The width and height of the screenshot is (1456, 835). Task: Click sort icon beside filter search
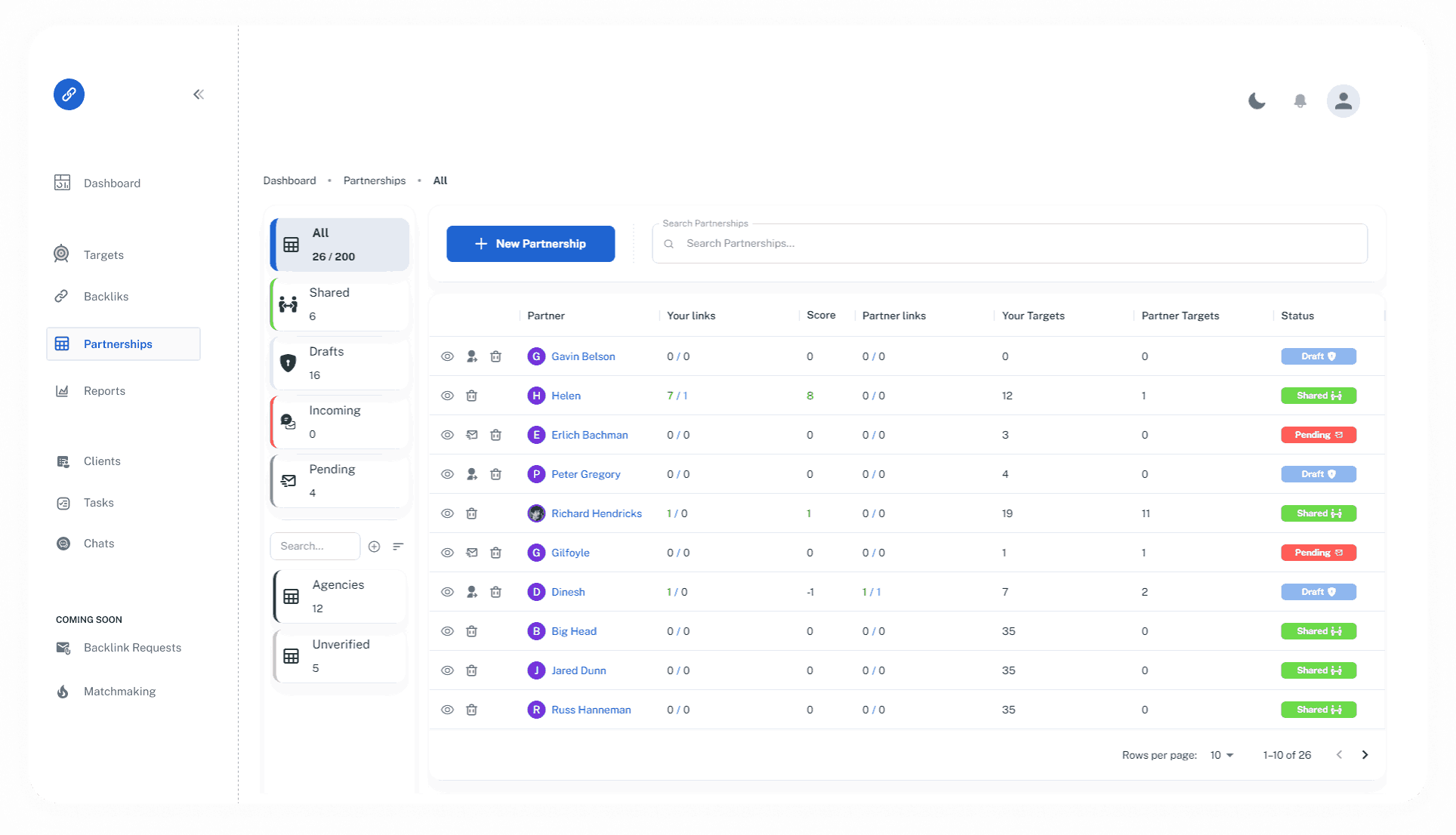click(398, 546)
